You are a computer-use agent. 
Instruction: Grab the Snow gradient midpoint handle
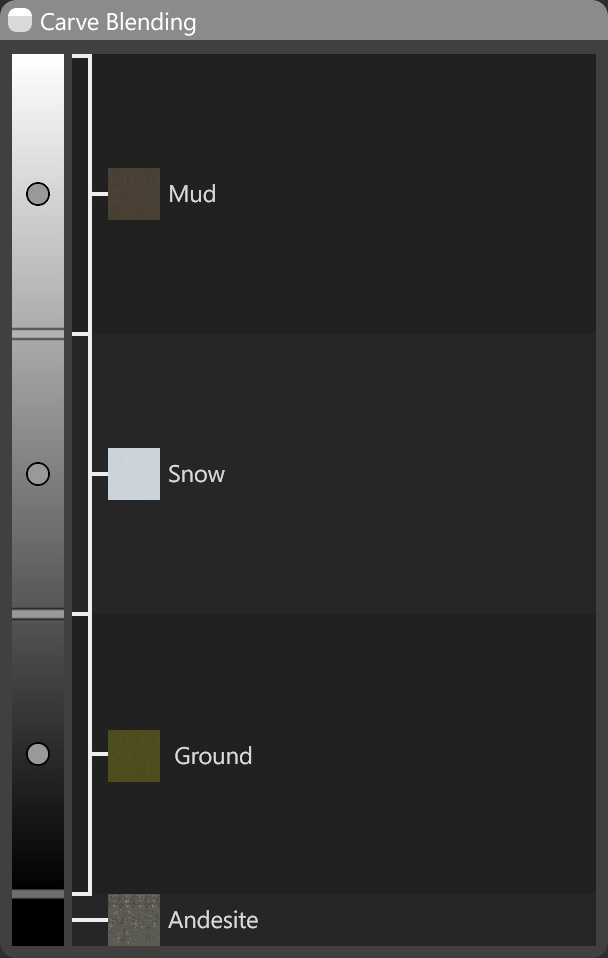[38, 474]
